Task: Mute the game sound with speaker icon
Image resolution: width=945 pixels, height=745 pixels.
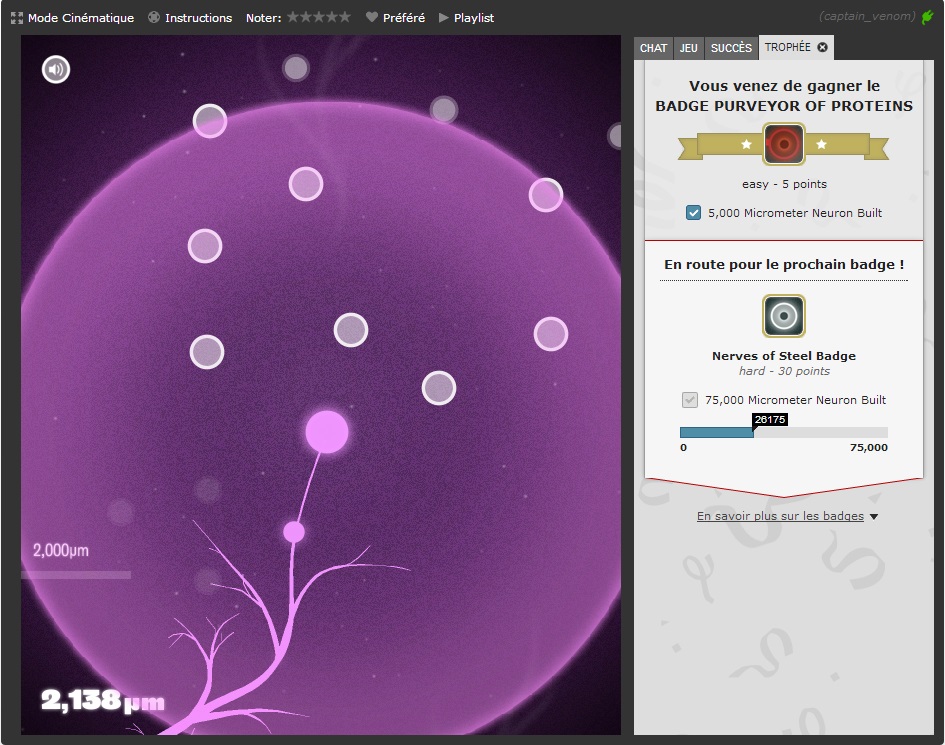Action: click(x=56, y=69)
